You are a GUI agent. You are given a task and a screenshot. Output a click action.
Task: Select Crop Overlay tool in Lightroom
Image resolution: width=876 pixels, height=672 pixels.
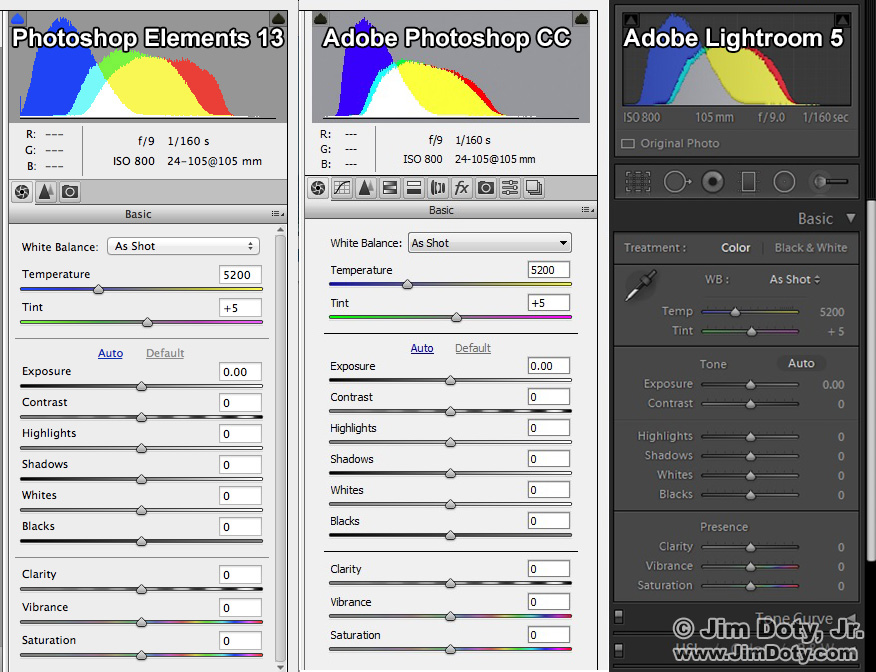[637, 182]
